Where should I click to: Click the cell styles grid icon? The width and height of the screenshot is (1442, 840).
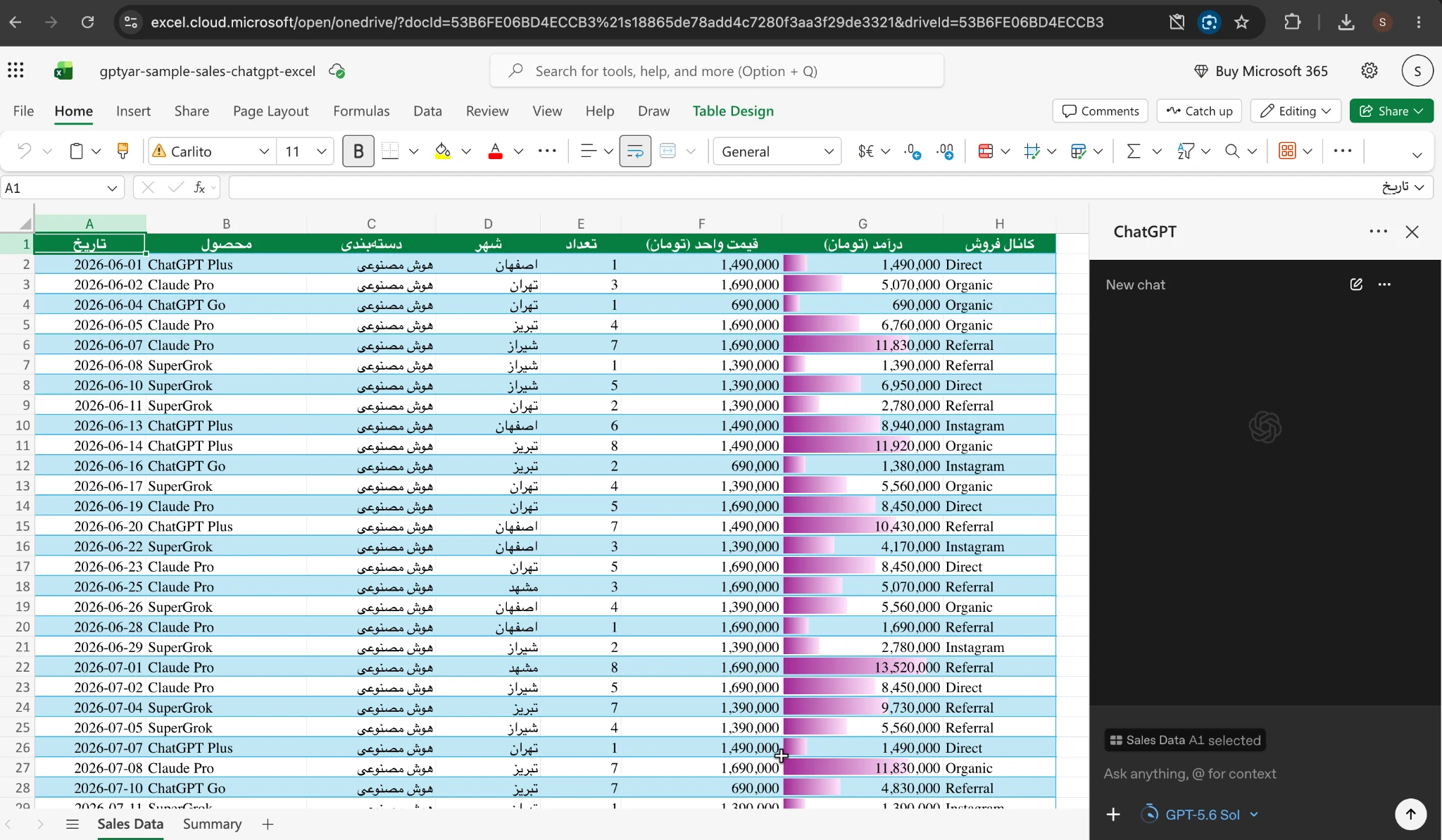pos(1032,151)
